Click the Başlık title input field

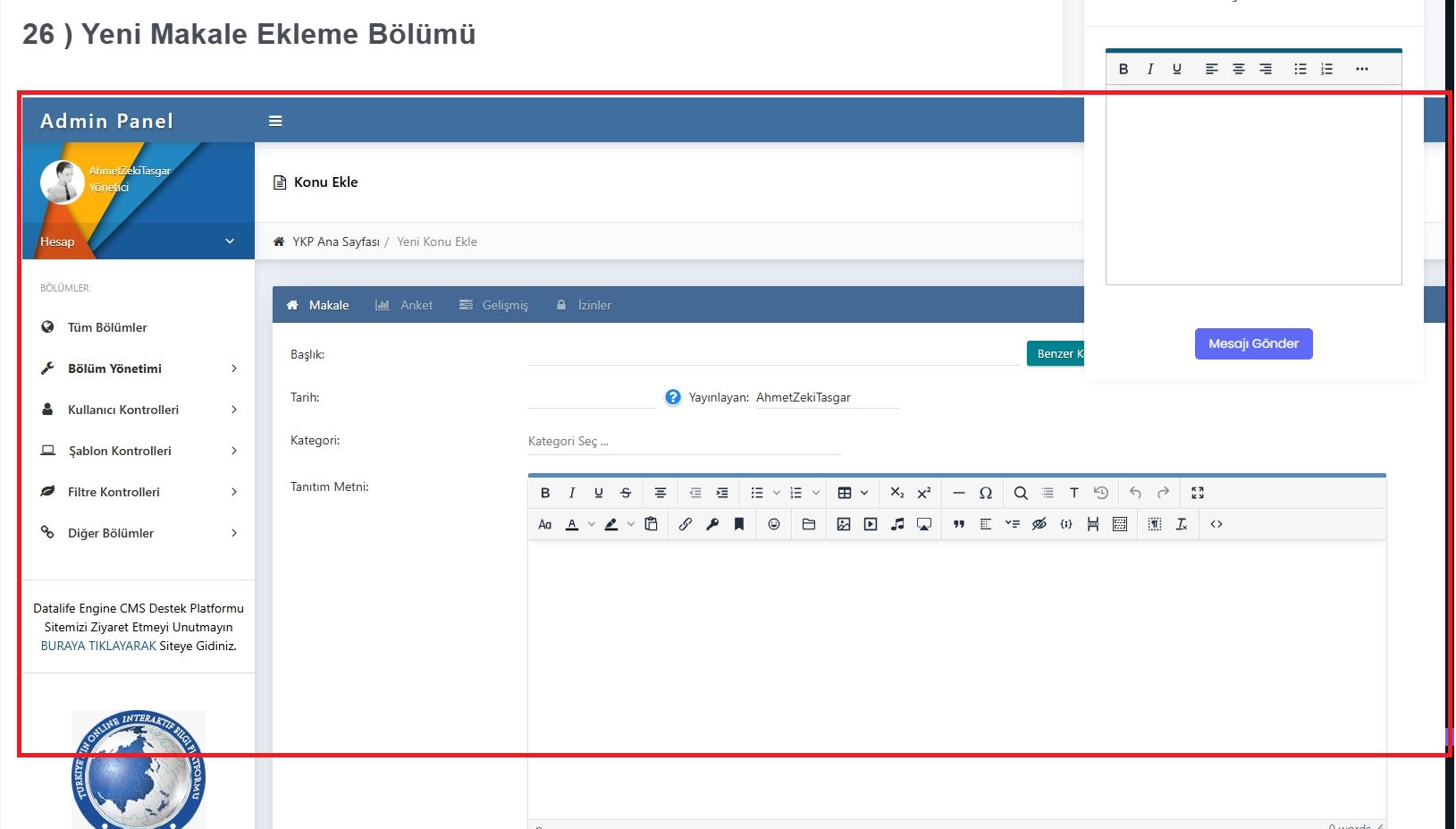click(773, 354)
